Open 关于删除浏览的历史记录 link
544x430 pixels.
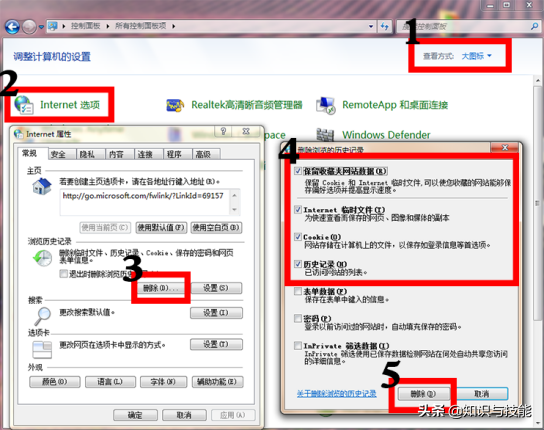[x=337, y=394]
